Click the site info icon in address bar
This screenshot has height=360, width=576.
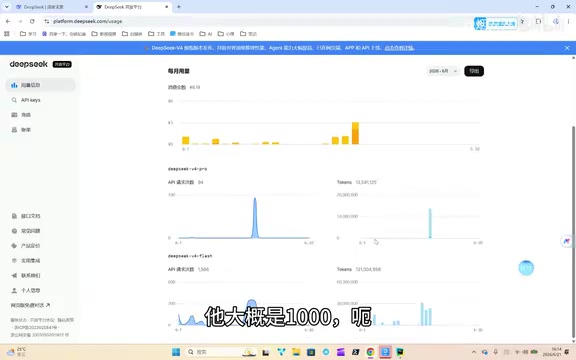[47, 21]
